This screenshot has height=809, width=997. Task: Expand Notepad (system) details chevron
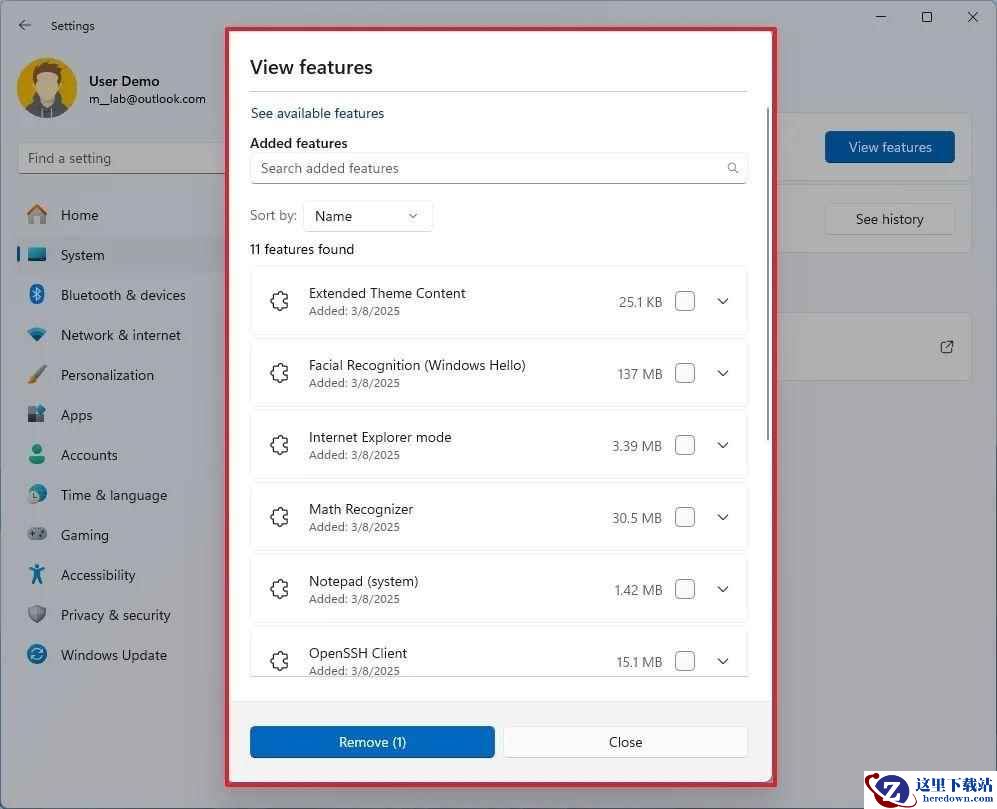(x=723, y=588)
